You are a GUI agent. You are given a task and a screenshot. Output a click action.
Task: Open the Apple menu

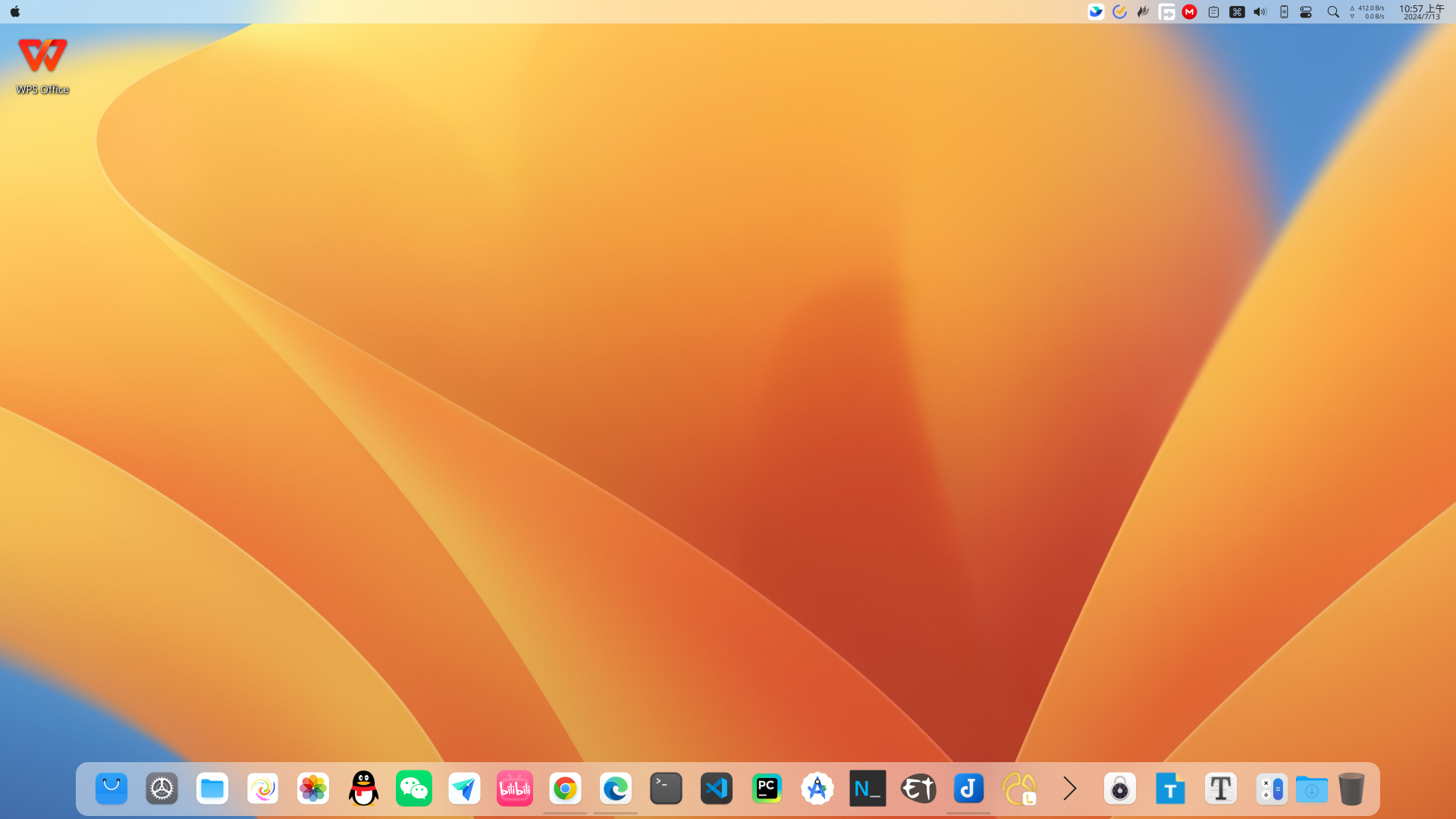[x=15, y=12]
